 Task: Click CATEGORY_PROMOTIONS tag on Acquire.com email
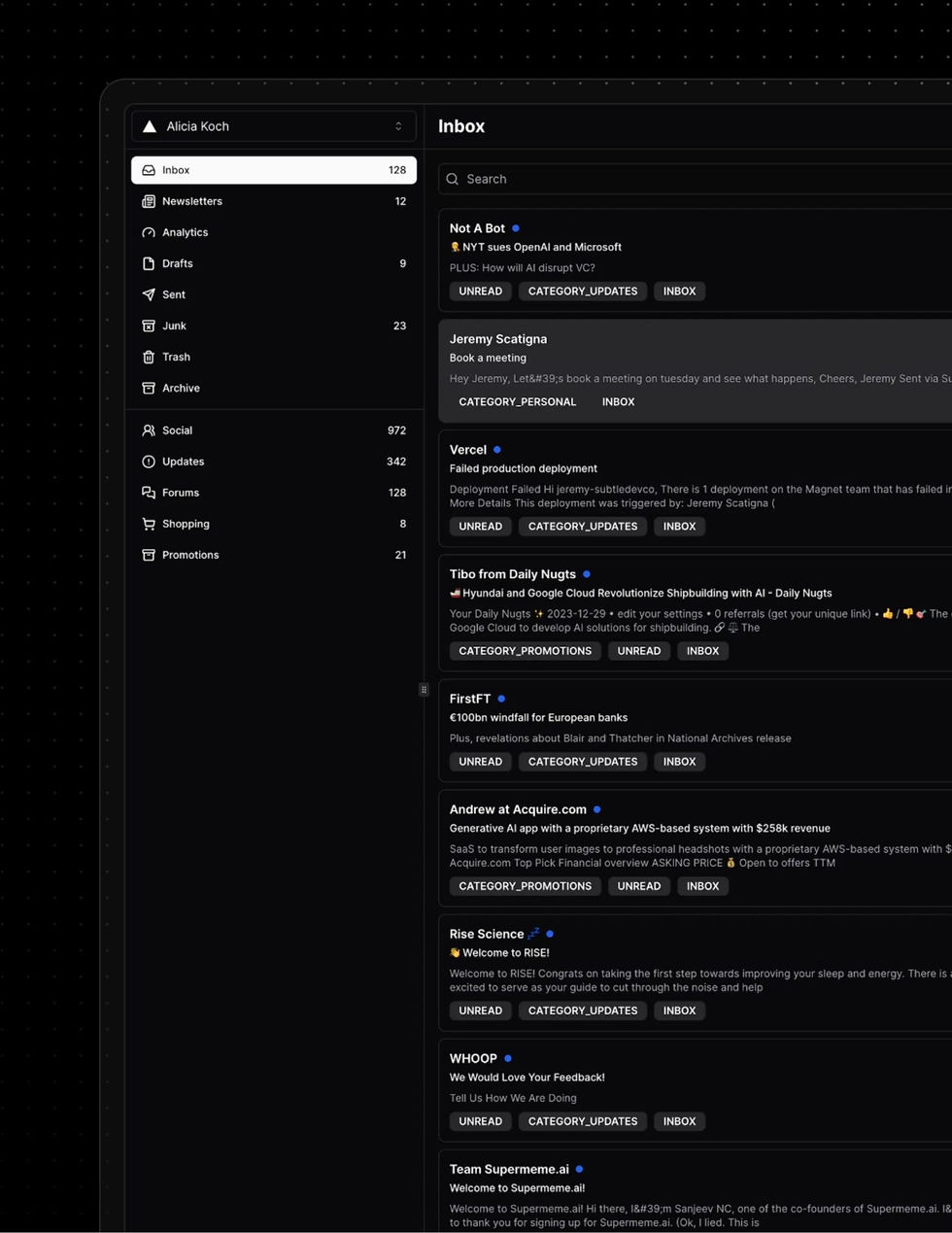526,886
